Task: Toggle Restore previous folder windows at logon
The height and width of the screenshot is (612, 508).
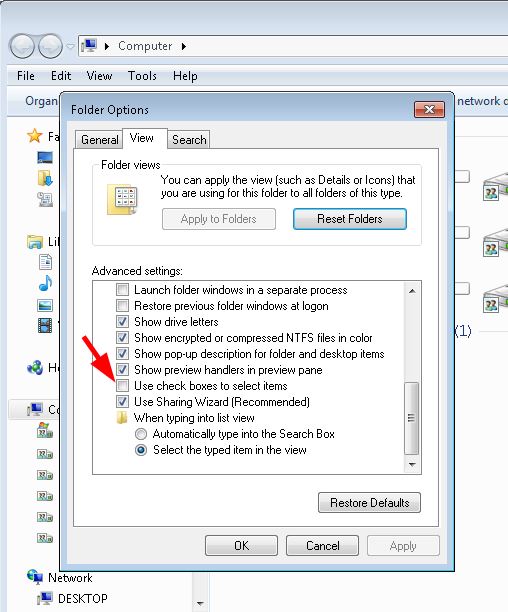Action: (x=123, y=306)
